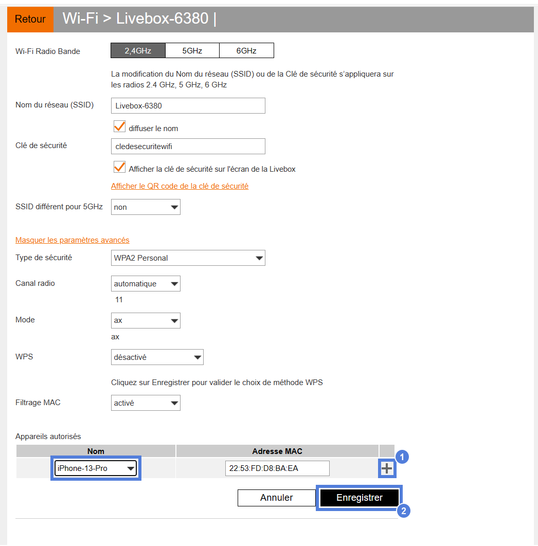Click the Appareils autorisés label
The height and width of the screenshot is (546, 538).
[x=48, y=436]
